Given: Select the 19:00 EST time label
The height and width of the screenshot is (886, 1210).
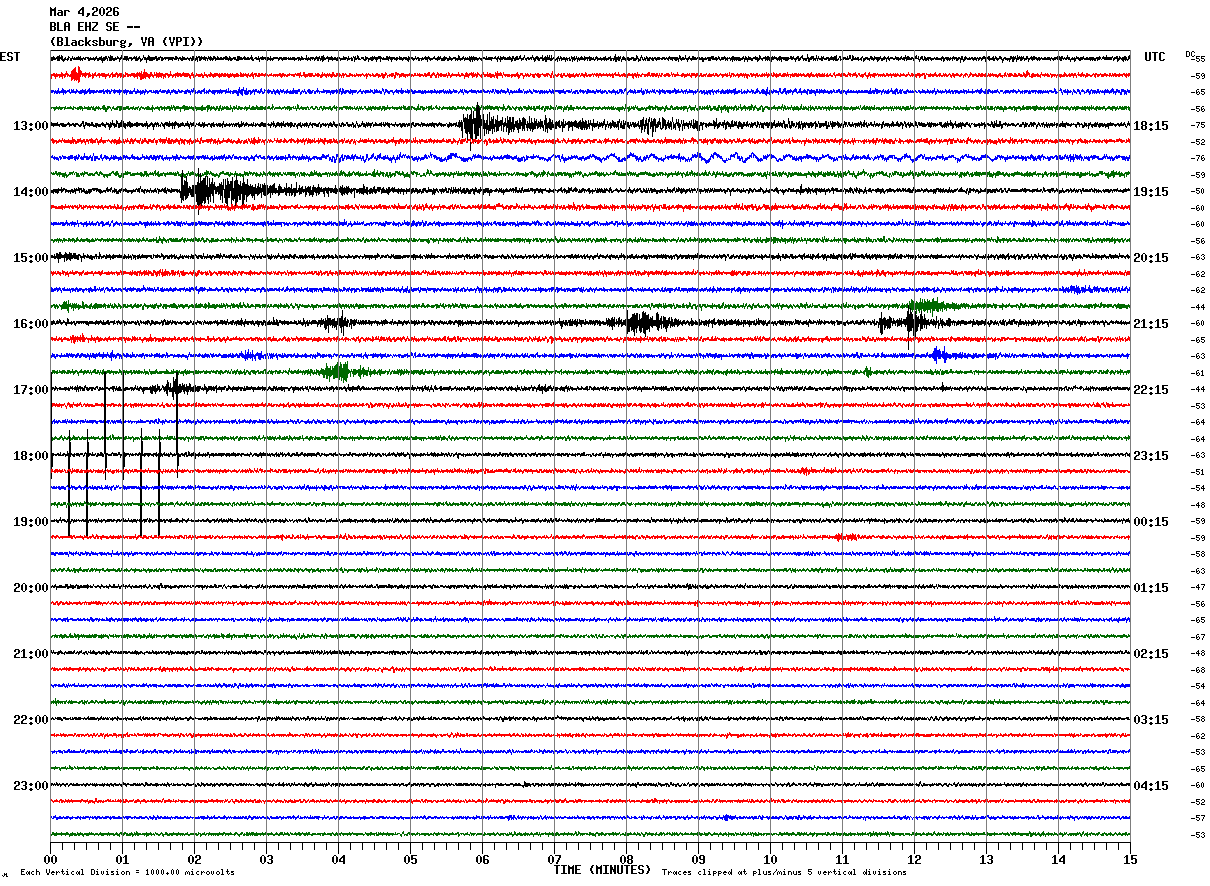Looking at the screenshot, I should coord(30,522).
